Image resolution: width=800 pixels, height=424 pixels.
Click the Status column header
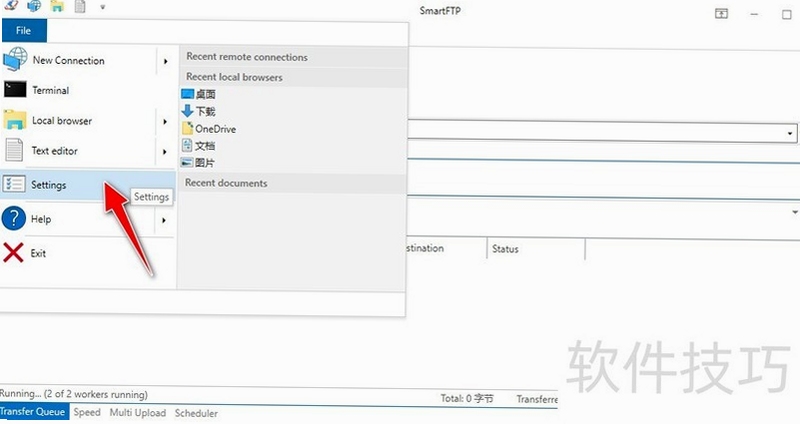pyautogui.click(x=505, y=249)
